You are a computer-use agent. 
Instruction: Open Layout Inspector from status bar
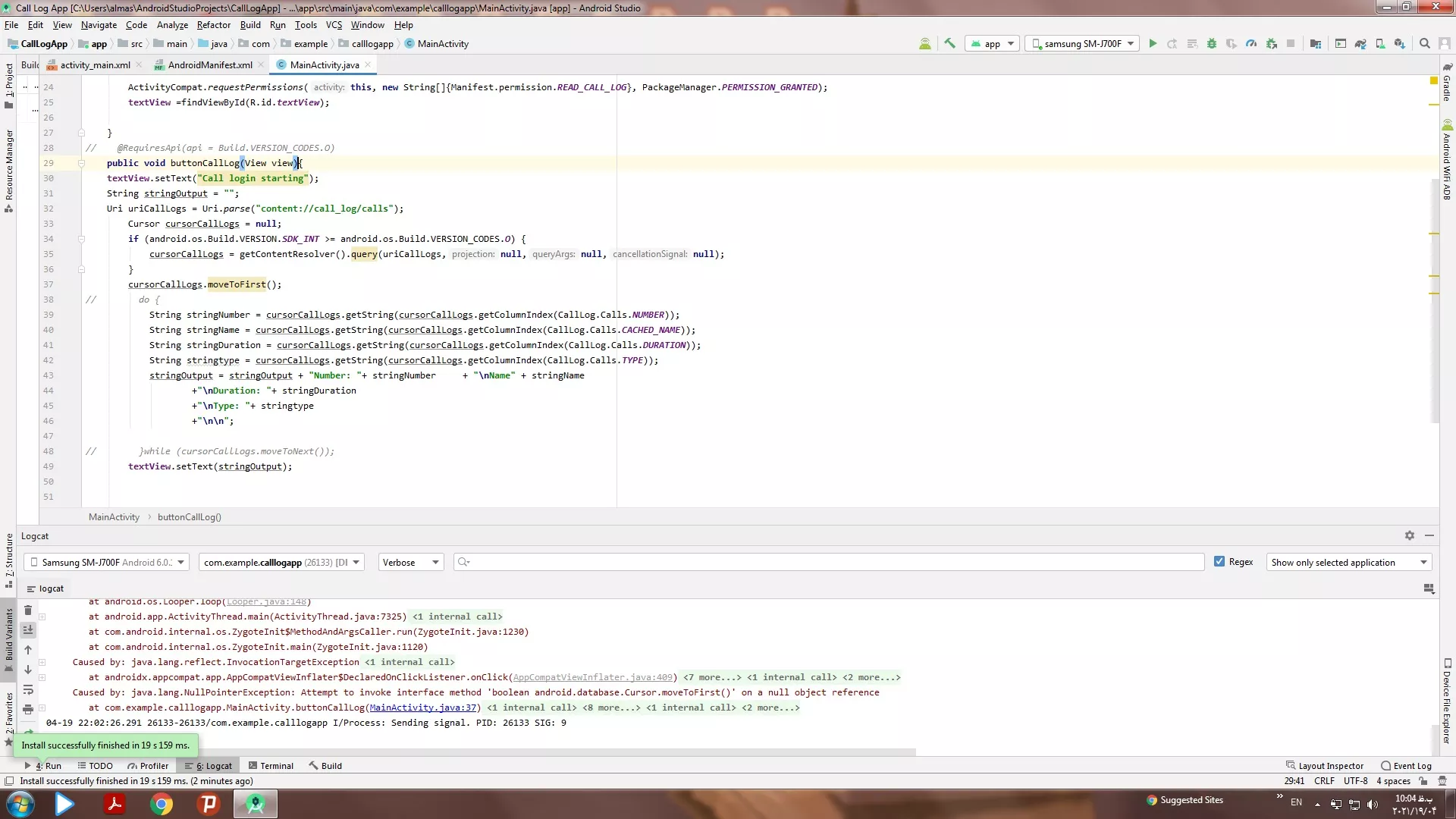tap(1325, 766)
